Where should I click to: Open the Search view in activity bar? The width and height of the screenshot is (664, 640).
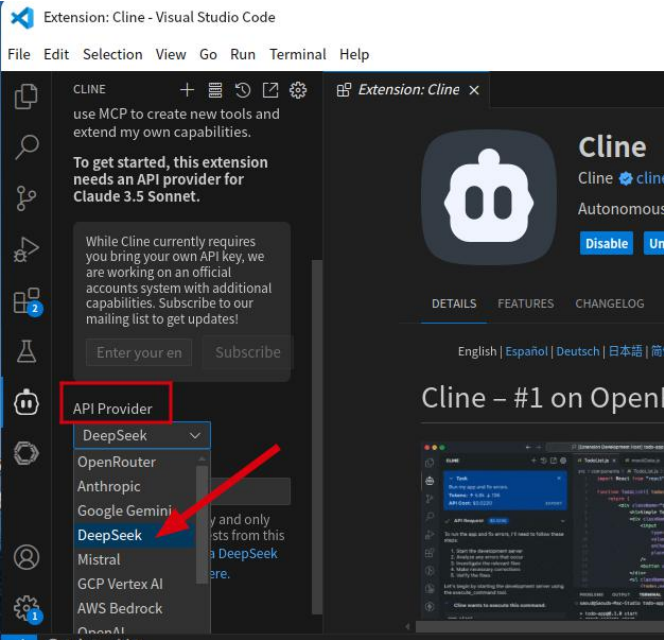click(26, 147)
